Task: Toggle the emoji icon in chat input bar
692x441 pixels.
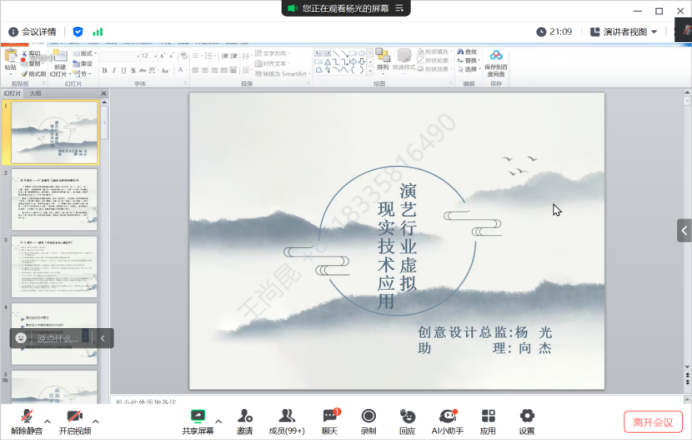Action: pyautogui.click(x=21, y=338)
